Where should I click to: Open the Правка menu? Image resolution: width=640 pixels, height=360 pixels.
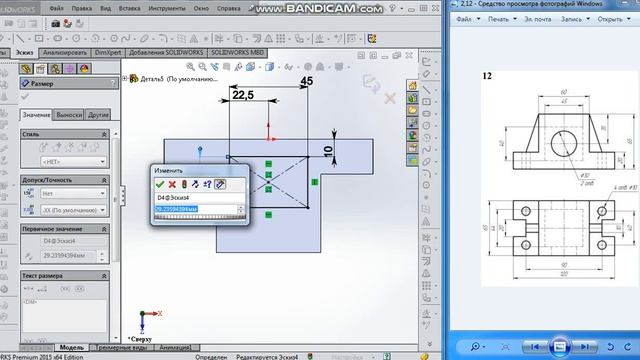pyautogui.click(x=82, y=8)
